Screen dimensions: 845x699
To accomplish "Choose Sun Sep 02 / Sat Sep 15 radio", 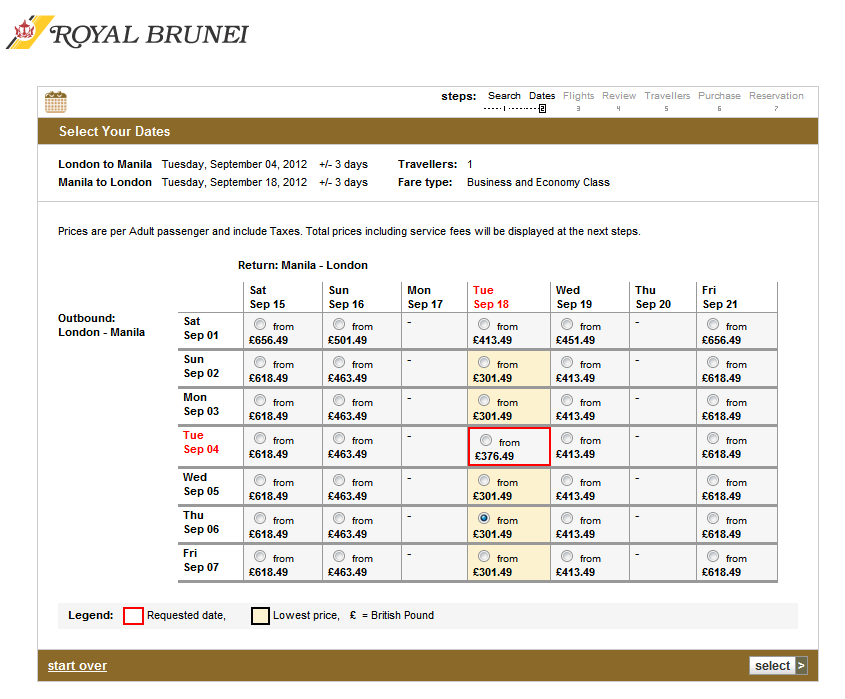I will (260, 362).
